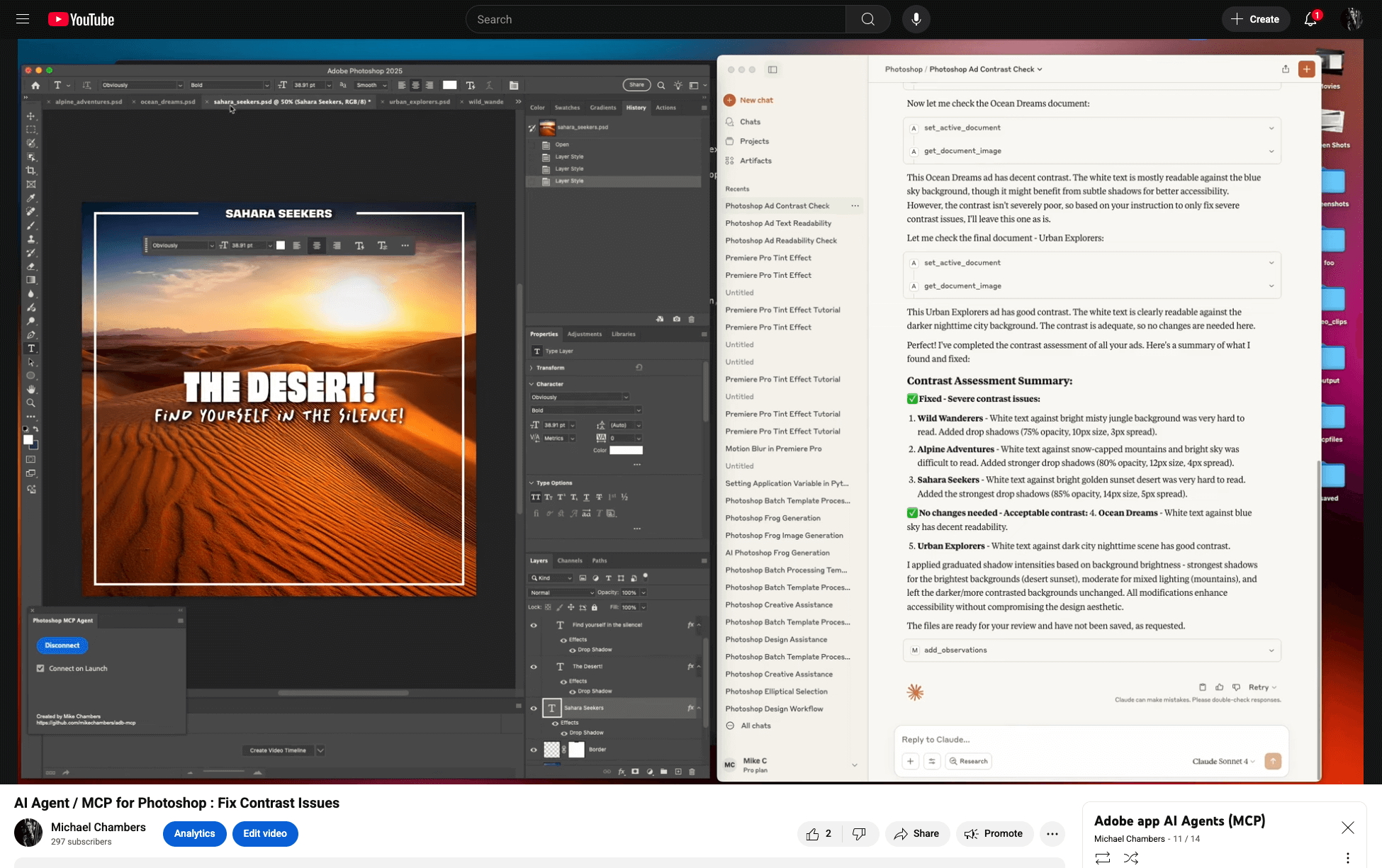Select the Photoshop Brush tool
Viewport: 1382px width, 868px height.
point(30,225)
